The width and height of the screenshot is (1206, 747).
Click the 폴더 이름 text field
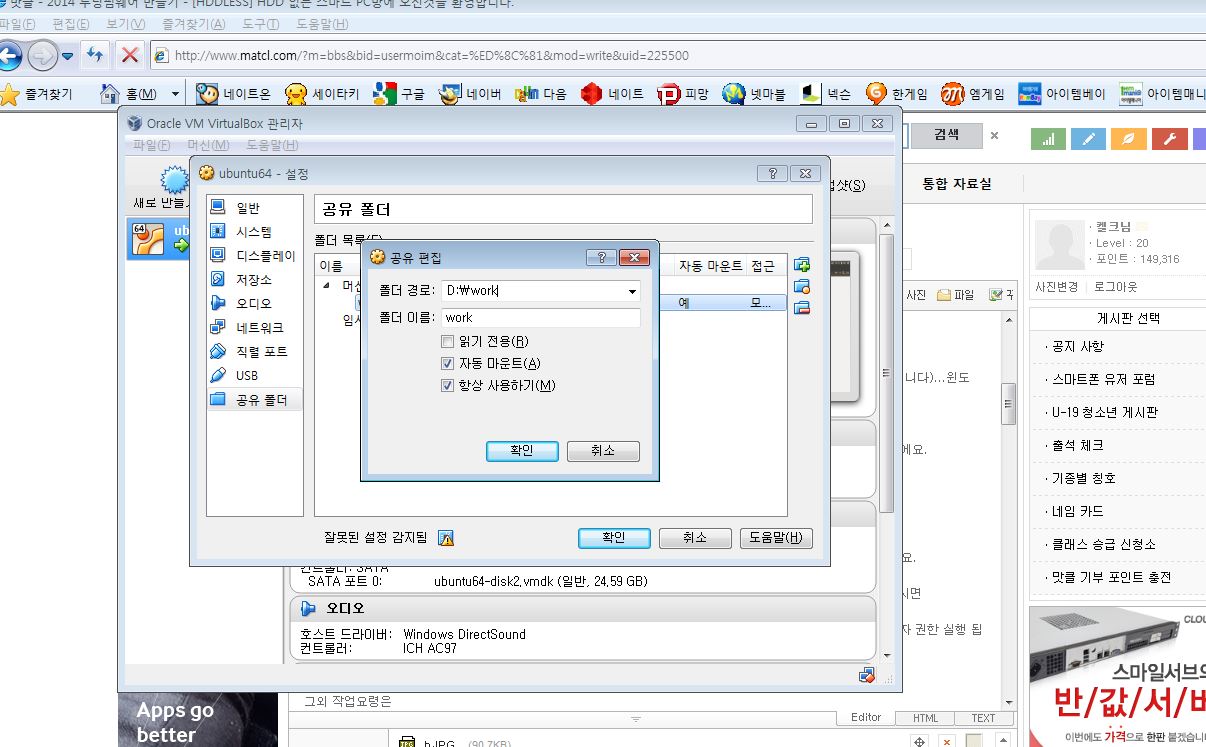540,318
